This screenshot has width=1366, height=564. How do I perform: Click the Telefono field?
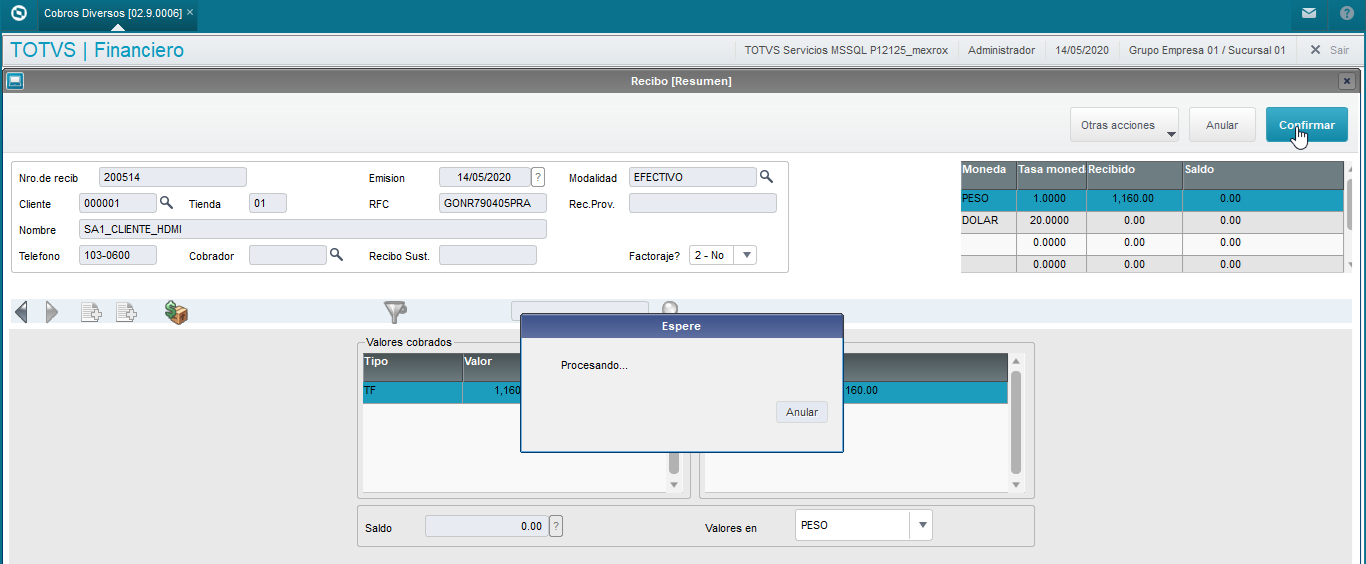tap(118, 255)
